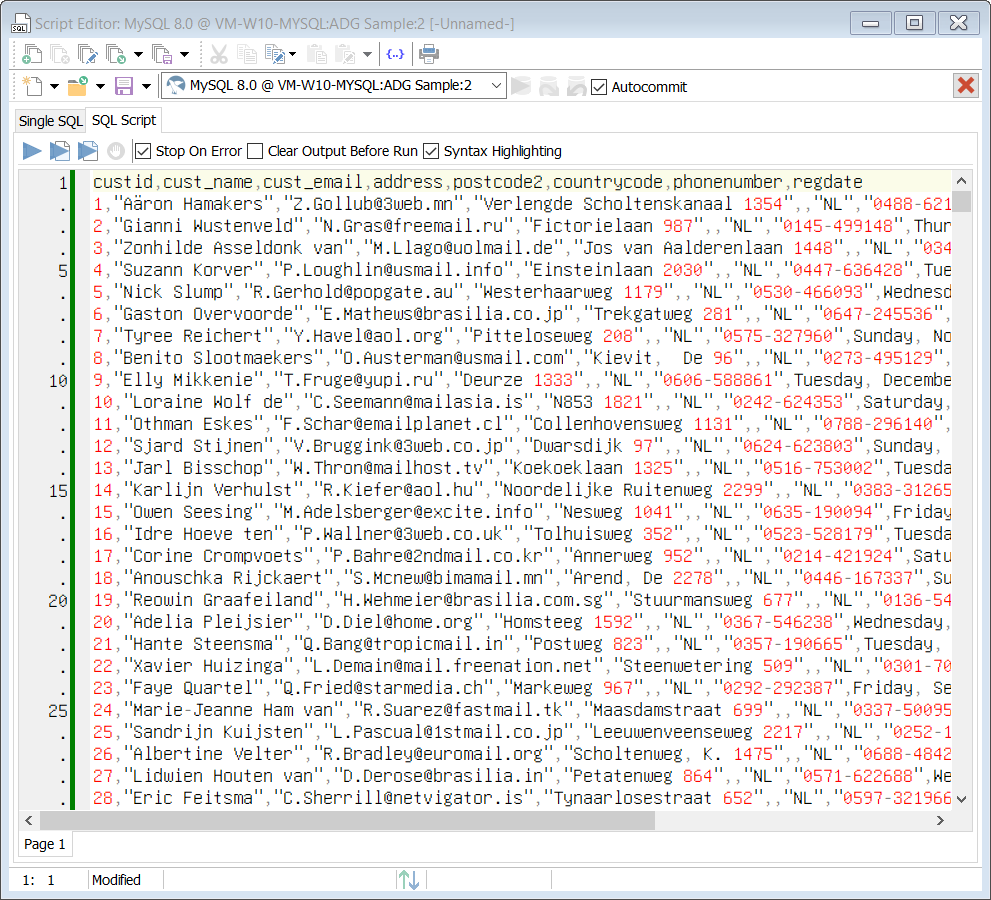This screenshot has width=991, height=900.
Task: Switch to the Single SQL tab
Action: 50,121
